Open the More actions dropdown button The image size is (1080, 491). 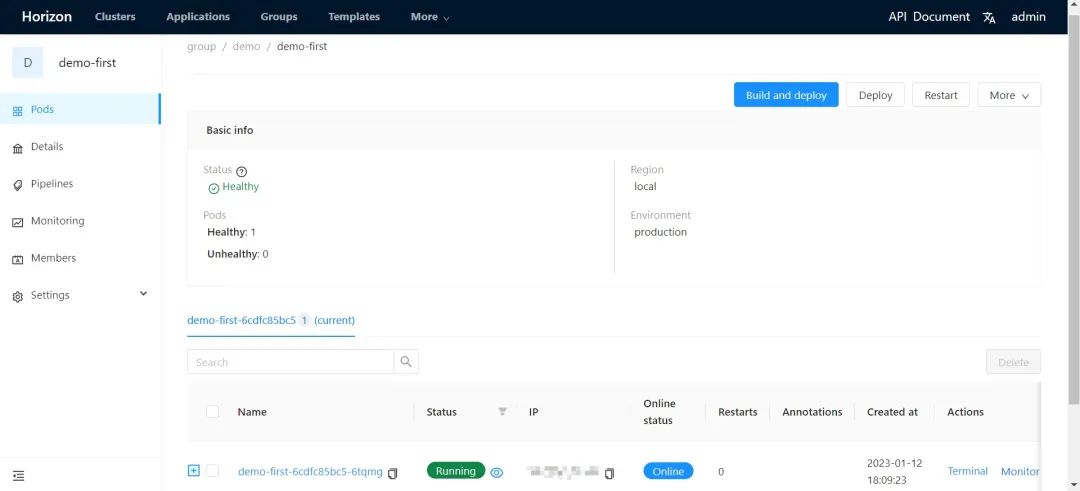[1008, 95]
